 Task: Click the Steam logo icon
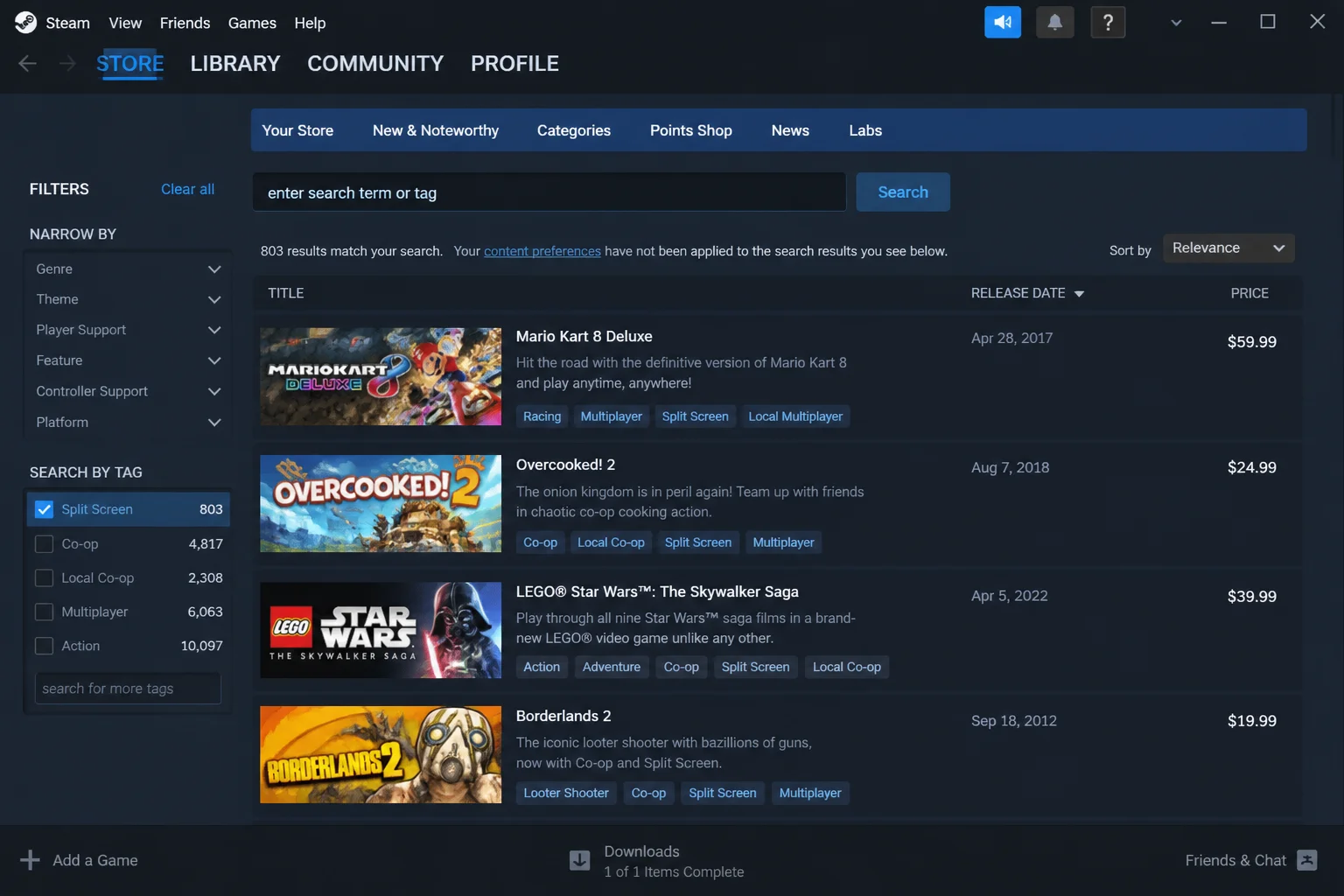pos(25,23)
